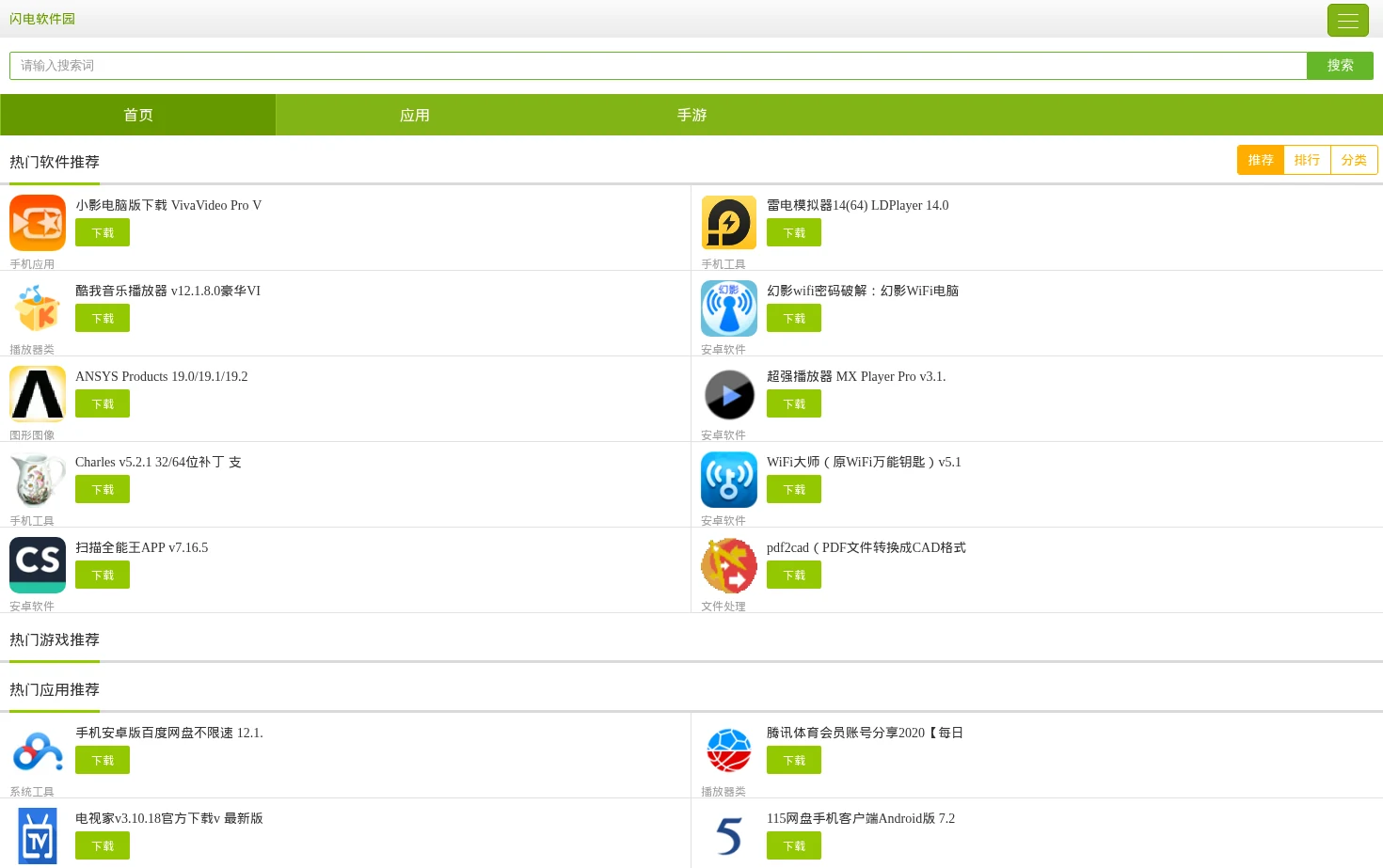The image size is (1383, 868).
Task: Click the 搜索 button
Action: 1340,66
